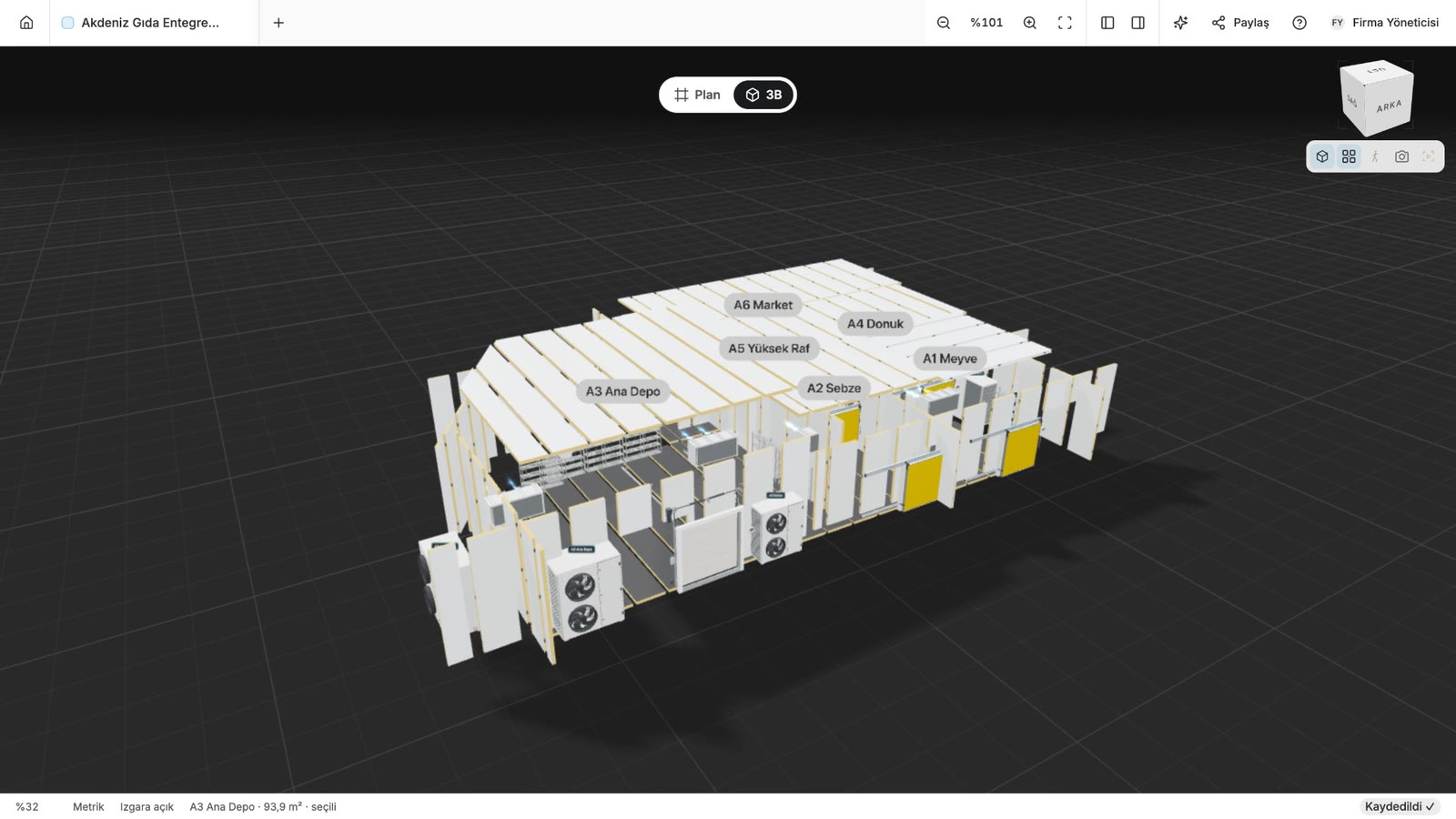This screenshot has width=1456, height=819.
Task: Zoom out with the minus magnifier
Action: coord(944,23)
